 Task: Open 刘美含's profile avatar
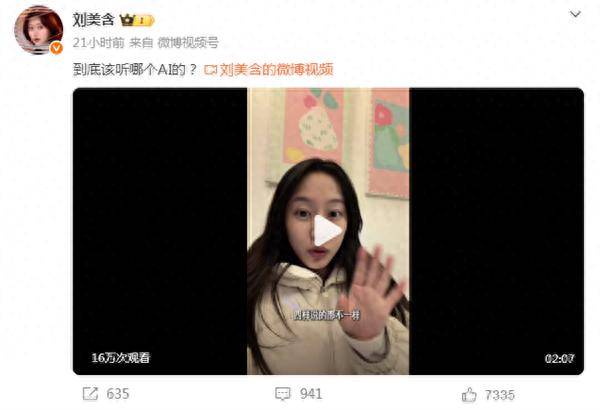(39, 30)
